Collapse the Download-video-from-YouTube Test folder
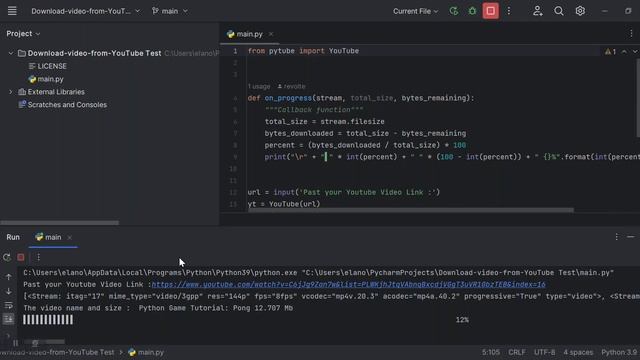The image size is (640, 360). (x=11, y=53)
